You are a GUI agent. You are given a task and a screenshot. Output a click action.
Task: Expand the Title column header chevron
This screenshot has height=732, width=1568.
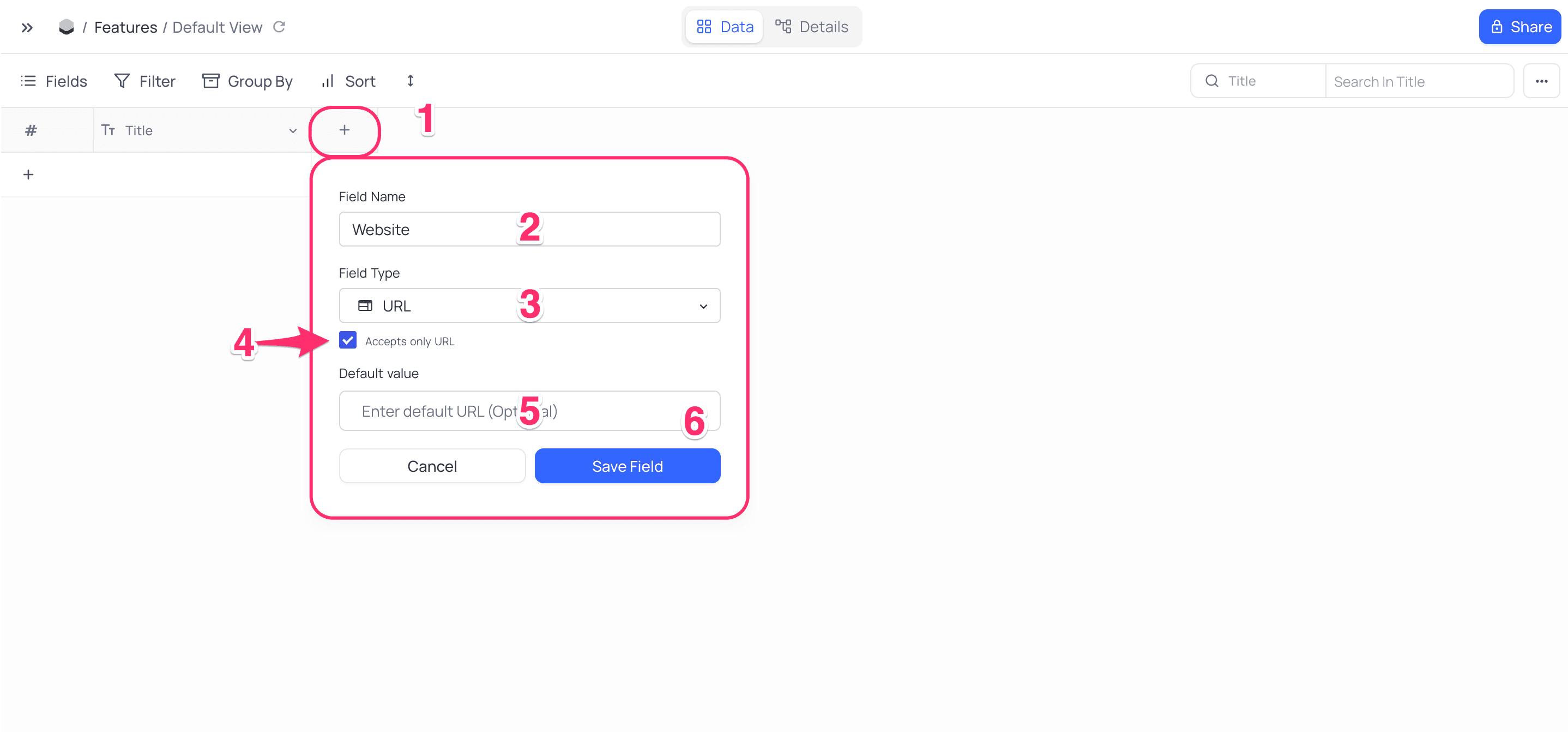point(293,130)
